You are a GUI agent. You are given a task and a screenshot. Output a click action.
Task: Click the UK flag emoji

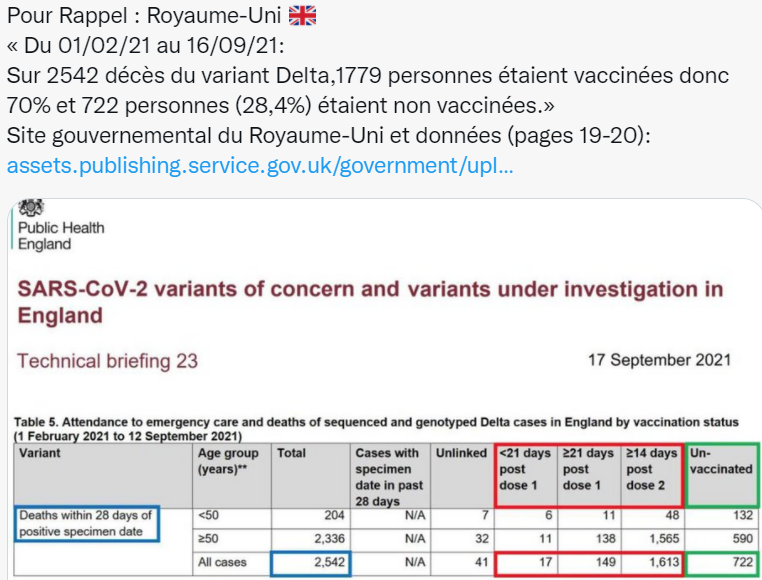coord(302,16)
